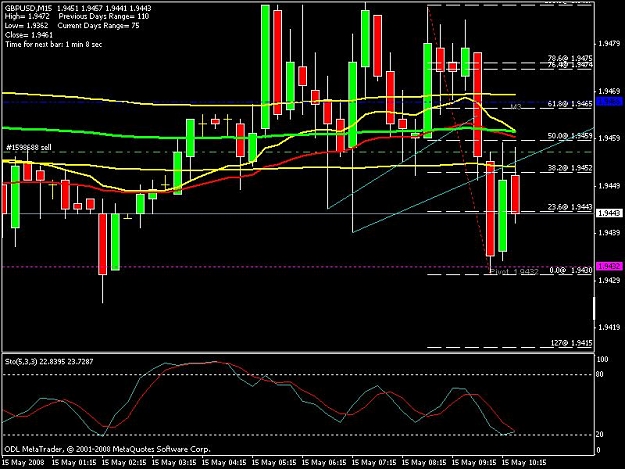The width and height of the screenshot is (625, 469).
Task: Click the white current price tag on axis
Action: point(609,214)
